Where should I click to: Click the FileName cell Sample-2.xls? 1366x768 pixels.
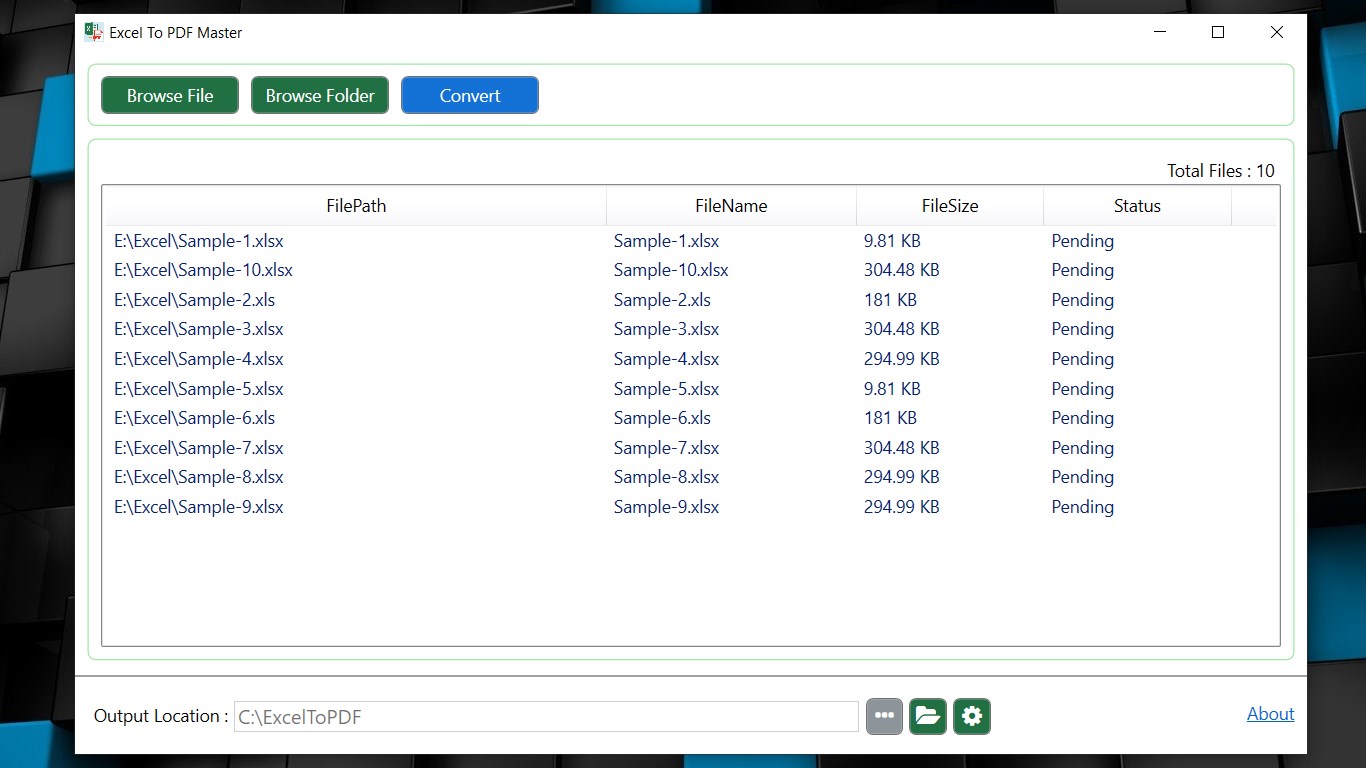(x=662, y=300)
